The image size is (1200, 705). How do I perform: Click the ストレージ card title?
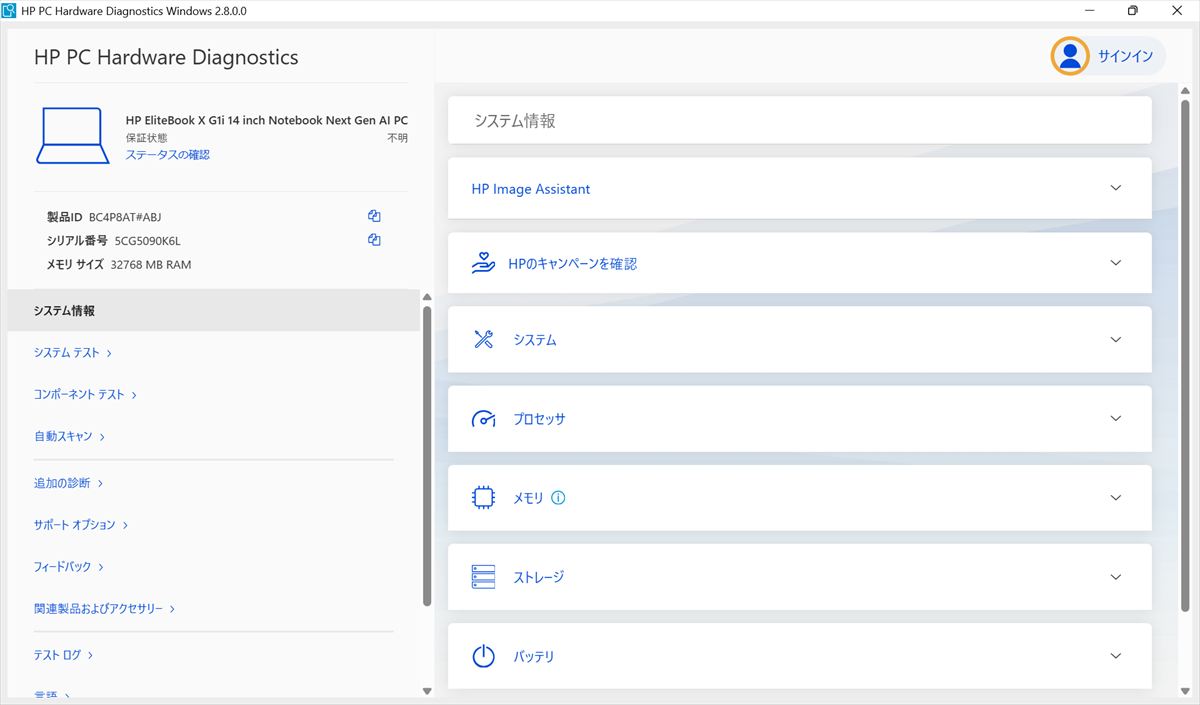pos(539,577)
